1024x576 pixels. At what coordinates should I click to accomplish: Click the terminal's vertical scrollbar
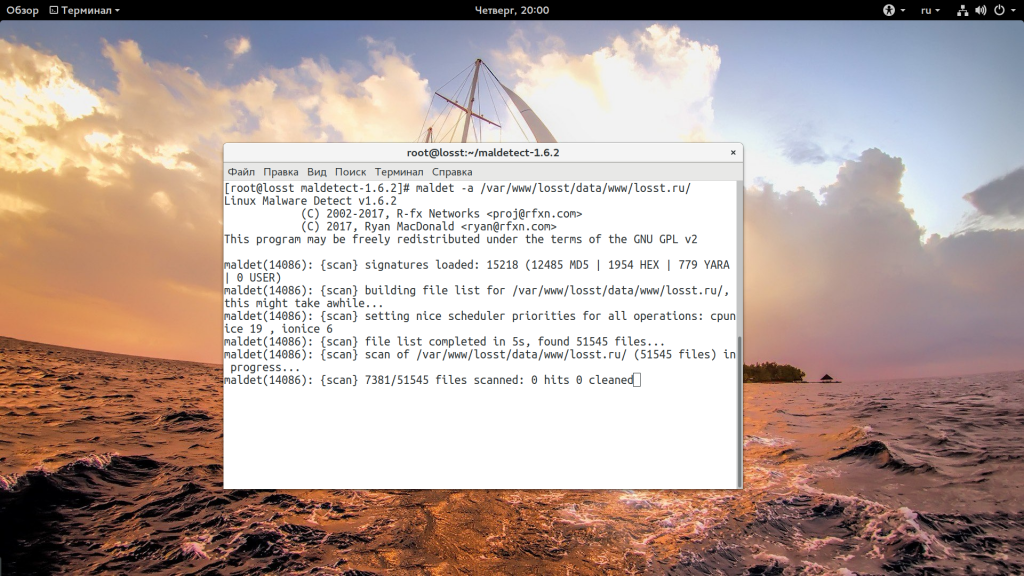pyautogui.click(x=739, y=420)
